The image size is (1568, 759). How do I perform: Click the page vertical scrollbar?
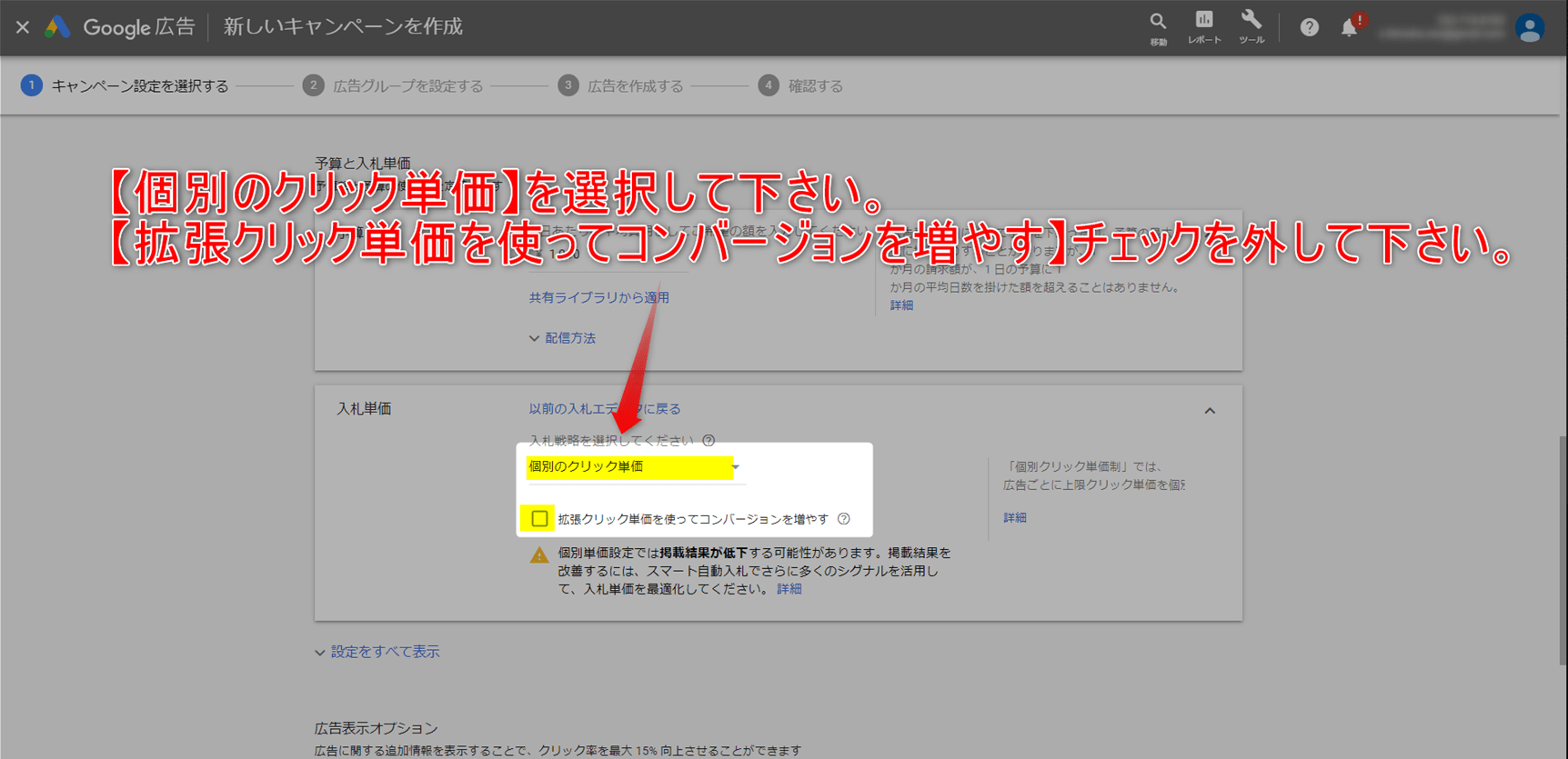coord(1563,549)
